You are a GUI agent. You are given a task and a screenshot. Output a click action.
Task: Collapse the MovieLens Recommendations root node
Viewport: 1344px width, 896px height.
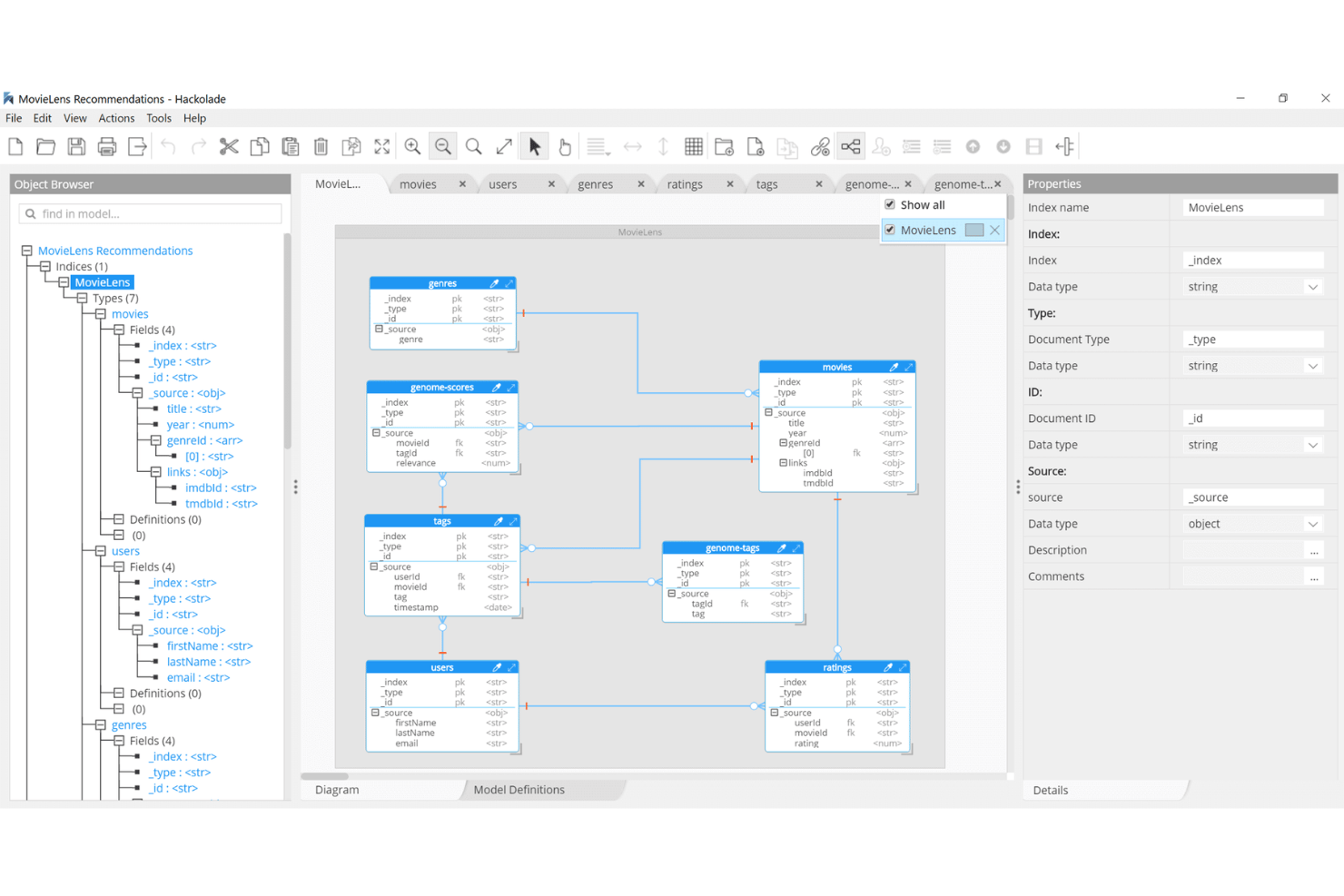27,251
